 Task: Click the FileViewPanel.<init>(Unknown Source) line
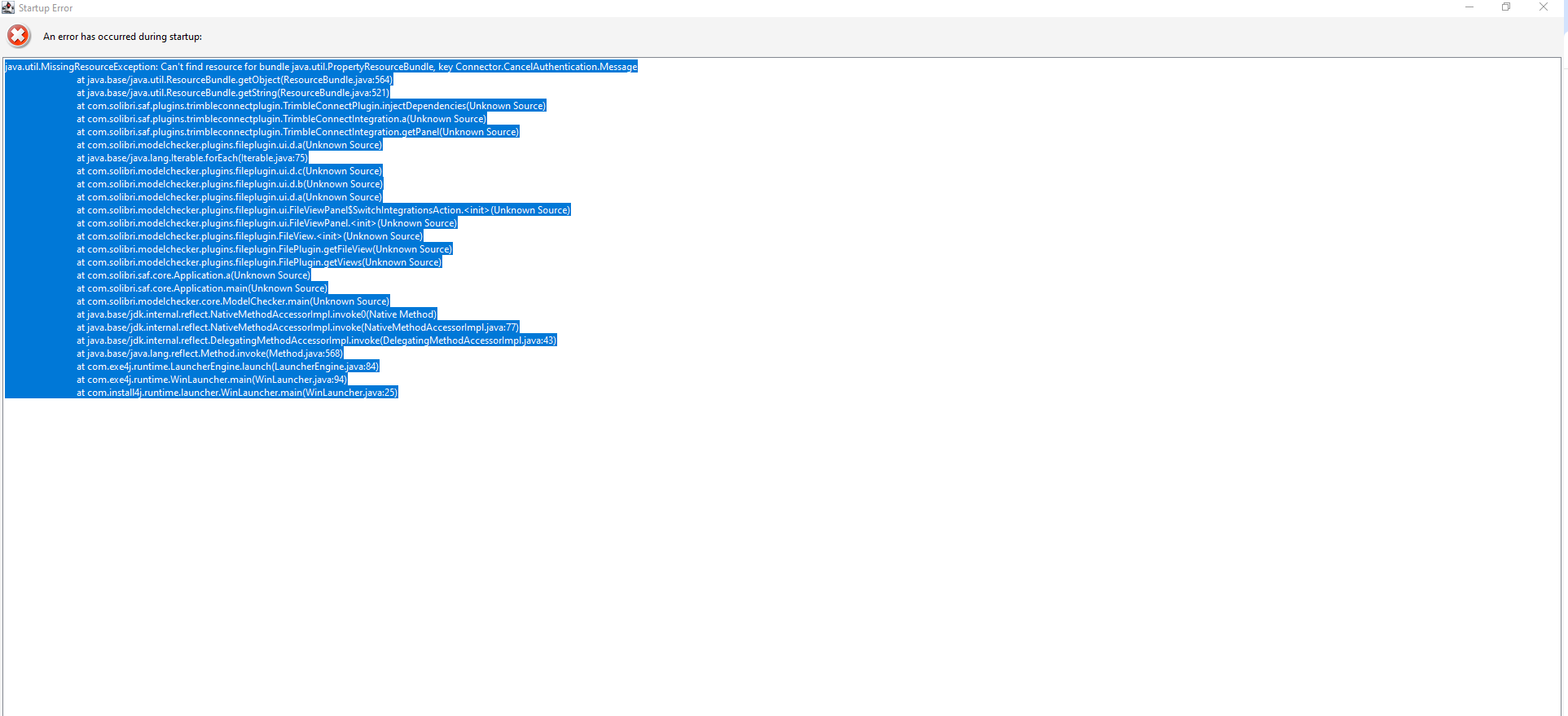pos(267,223)
